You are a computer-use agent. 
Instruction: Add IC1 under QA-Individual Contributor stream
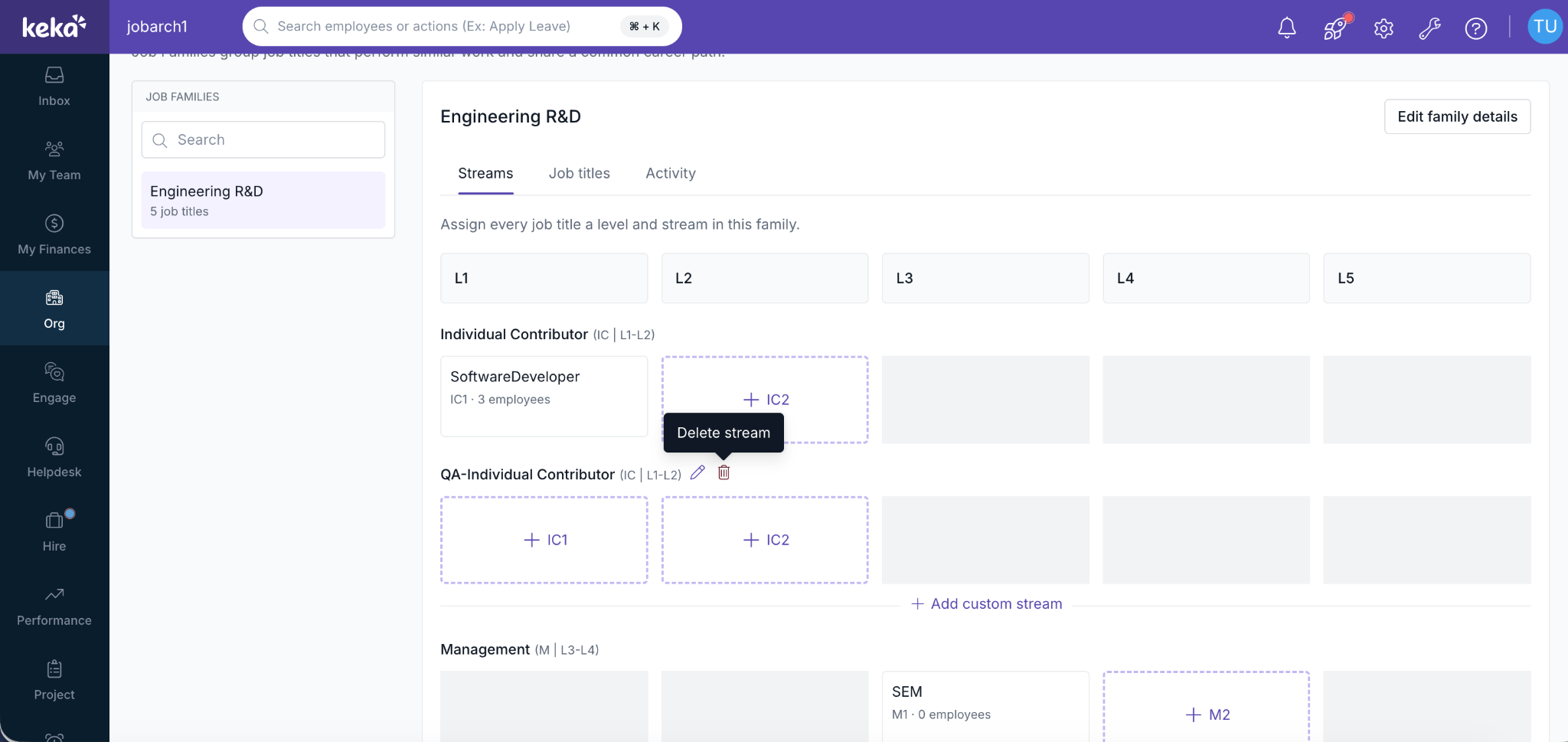[x=544, y=540]
